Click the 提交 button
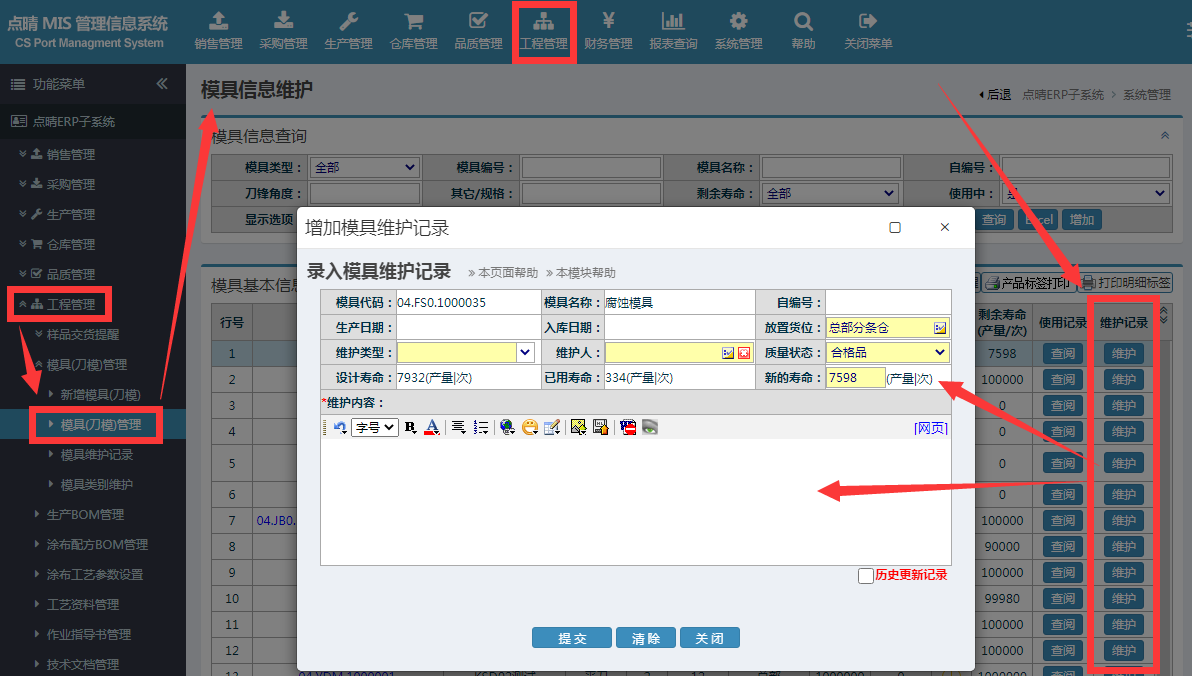The height and width of the screenshot is (676, 1192). [x=571, y=638]
